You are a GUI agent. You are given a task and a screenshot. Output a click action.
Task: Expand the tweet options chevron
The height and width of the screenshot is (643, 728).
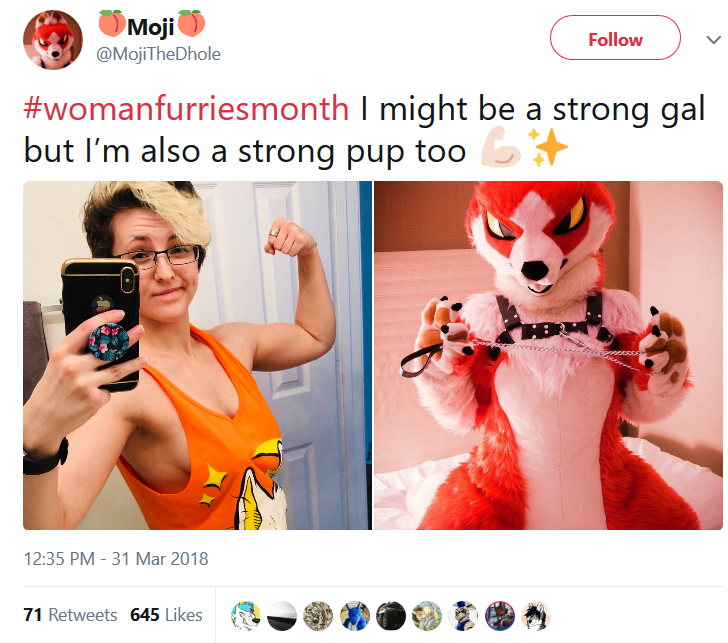[713, 40]
